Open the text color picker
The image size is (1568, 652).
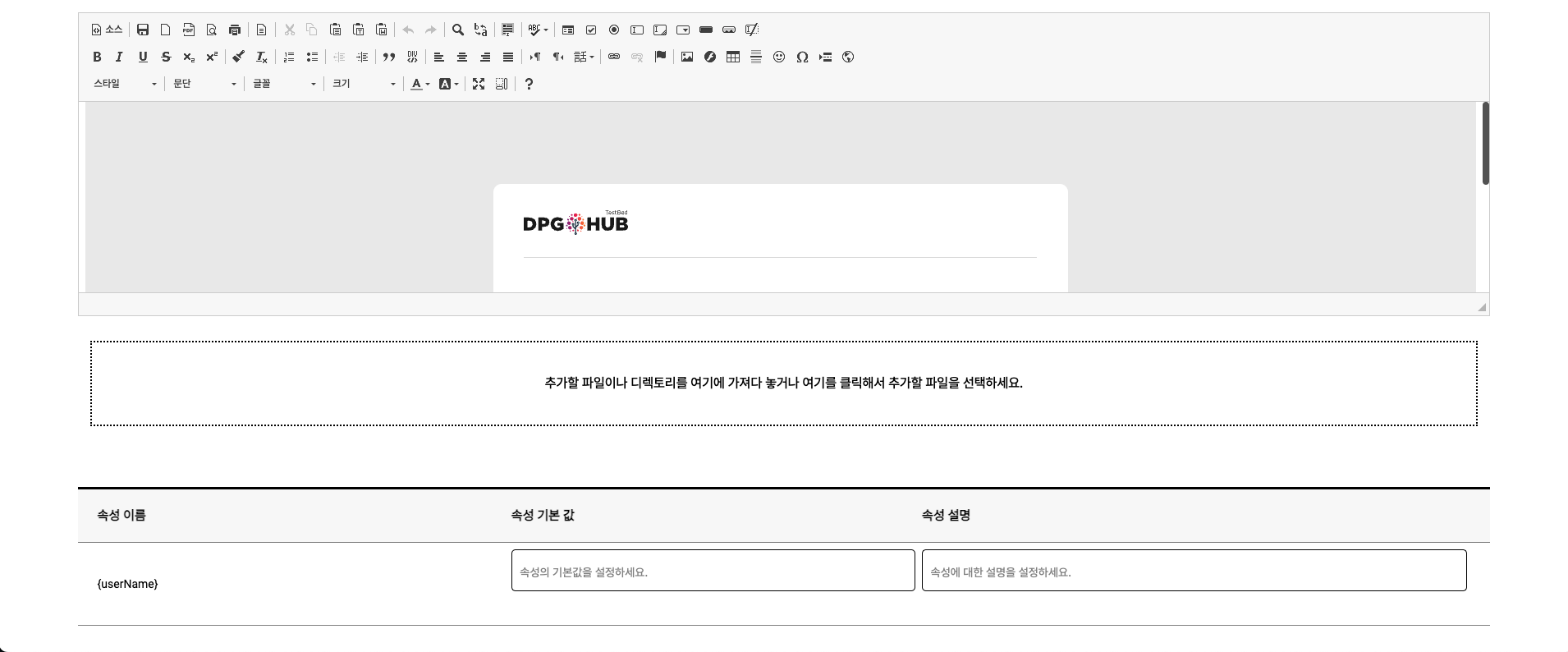coord(420,84)
